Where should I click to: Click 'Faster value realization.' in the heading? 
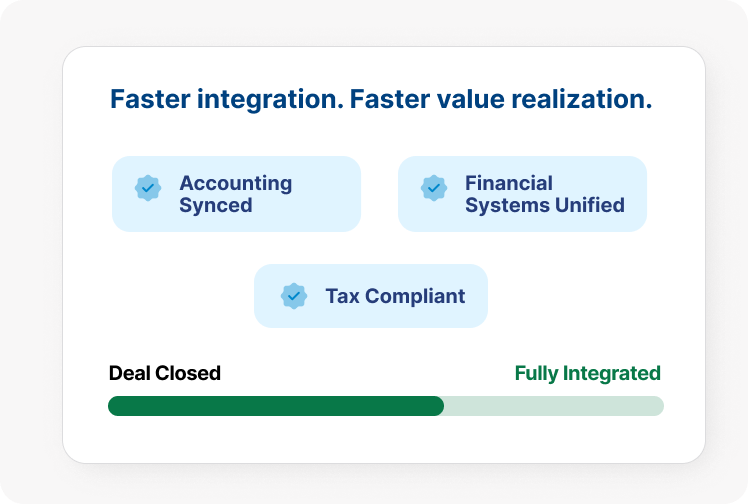(500, 99)
